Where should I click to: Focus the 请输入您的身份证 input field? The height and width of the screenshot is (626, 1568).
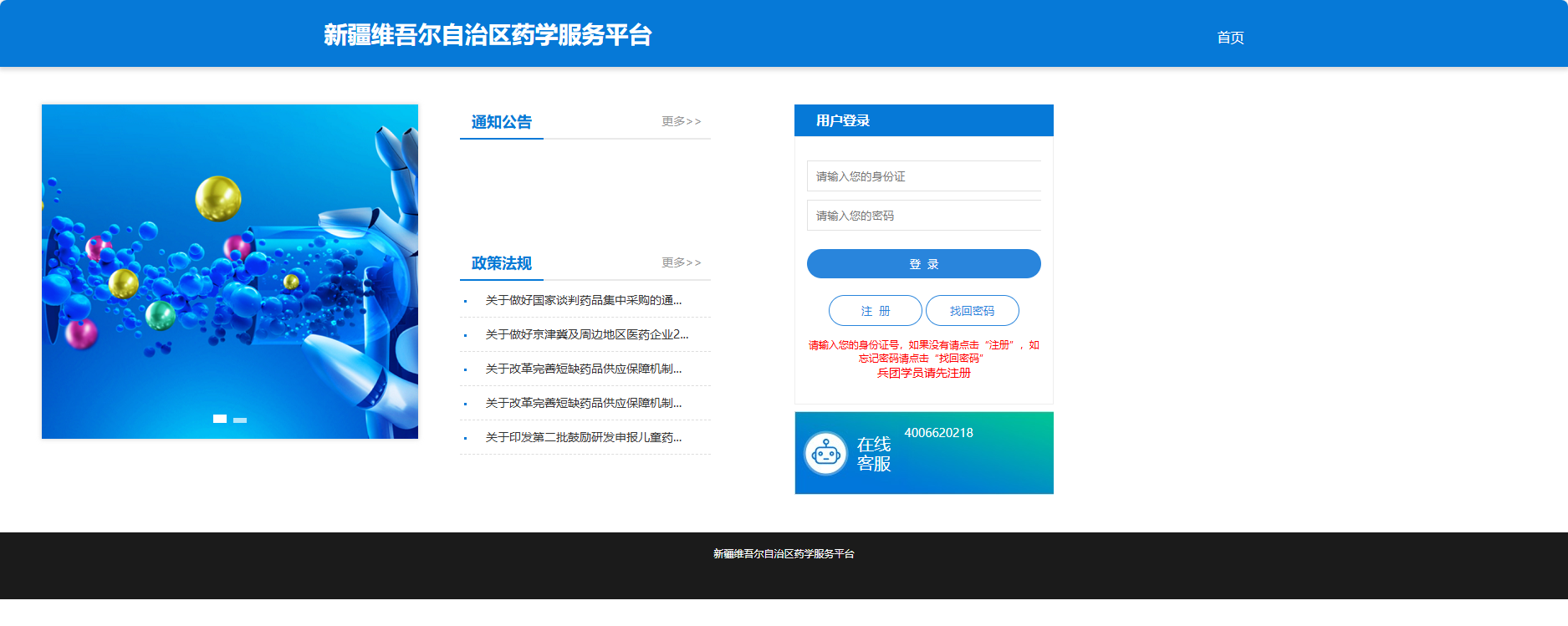pos(924,176)
